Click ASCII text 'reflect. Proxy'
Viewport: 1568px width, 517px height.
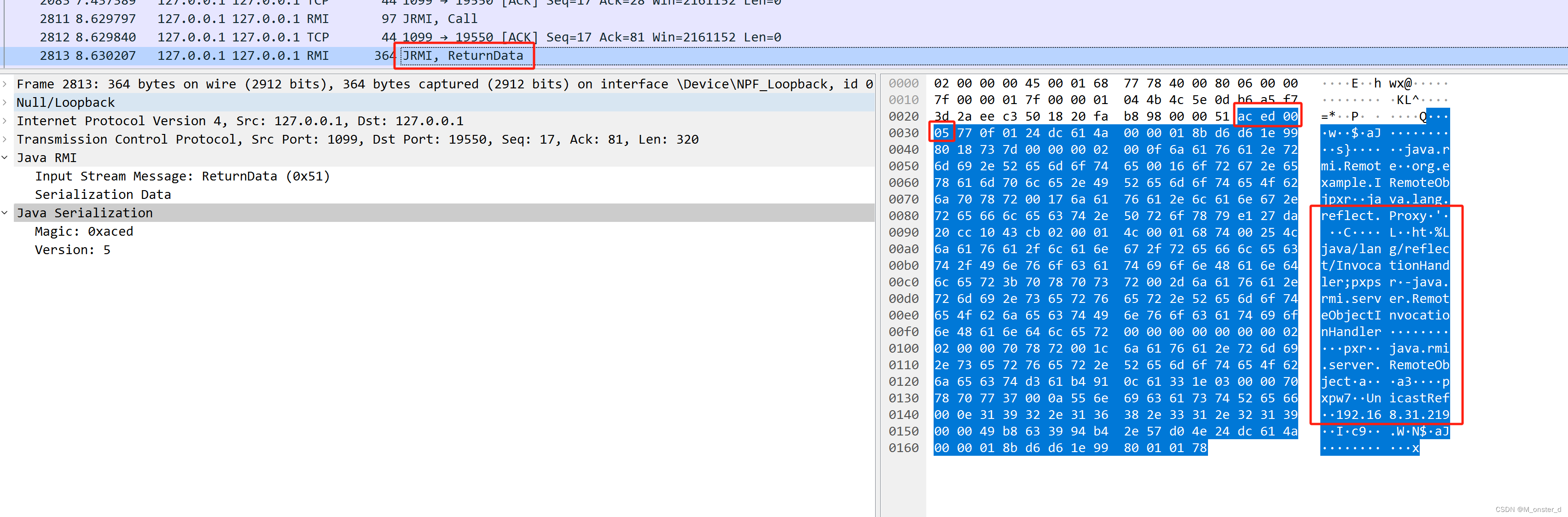pyautogui.click(x=1373, y=215)
